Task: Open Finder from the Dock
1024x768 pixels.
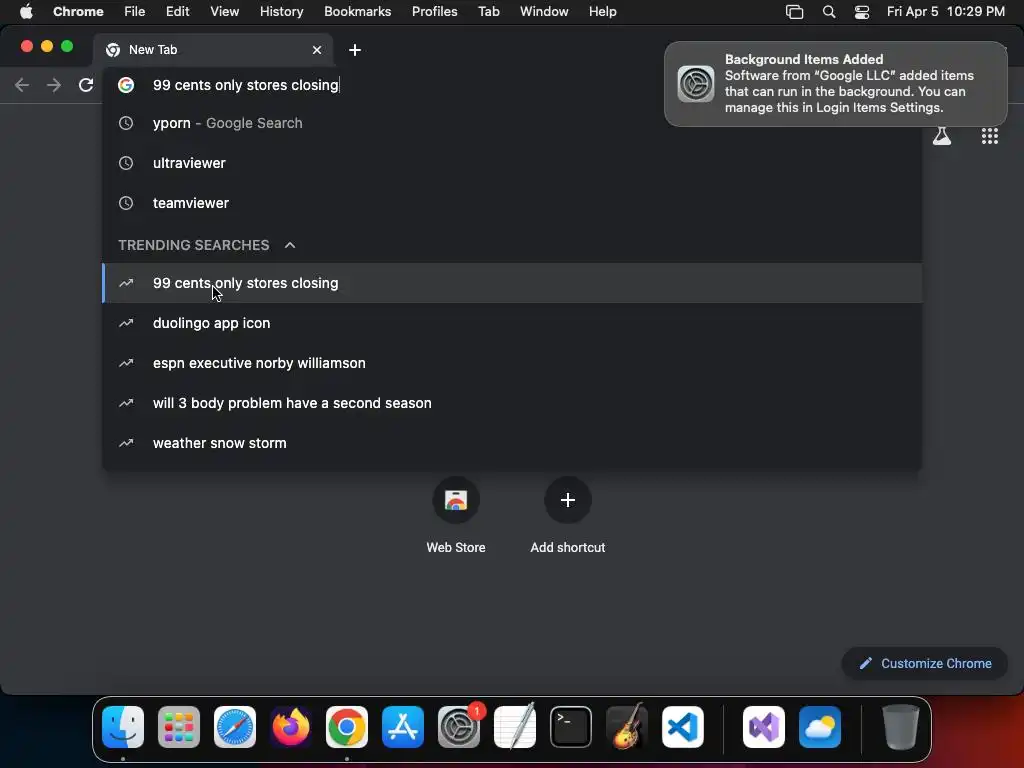Action: pyautogui.click(x=123, y=727)
